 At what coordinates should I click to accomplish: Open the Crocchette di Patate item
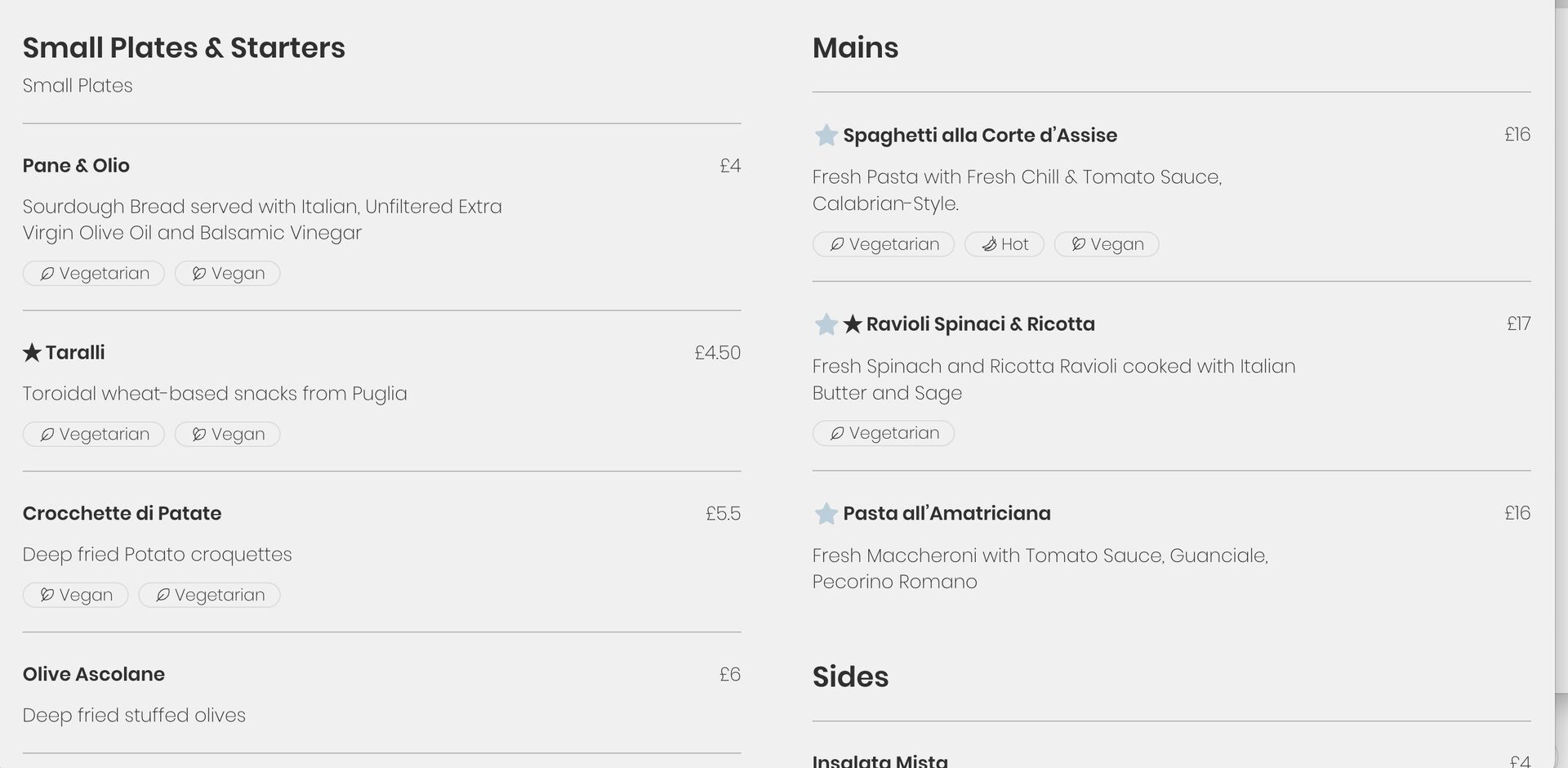122,514
